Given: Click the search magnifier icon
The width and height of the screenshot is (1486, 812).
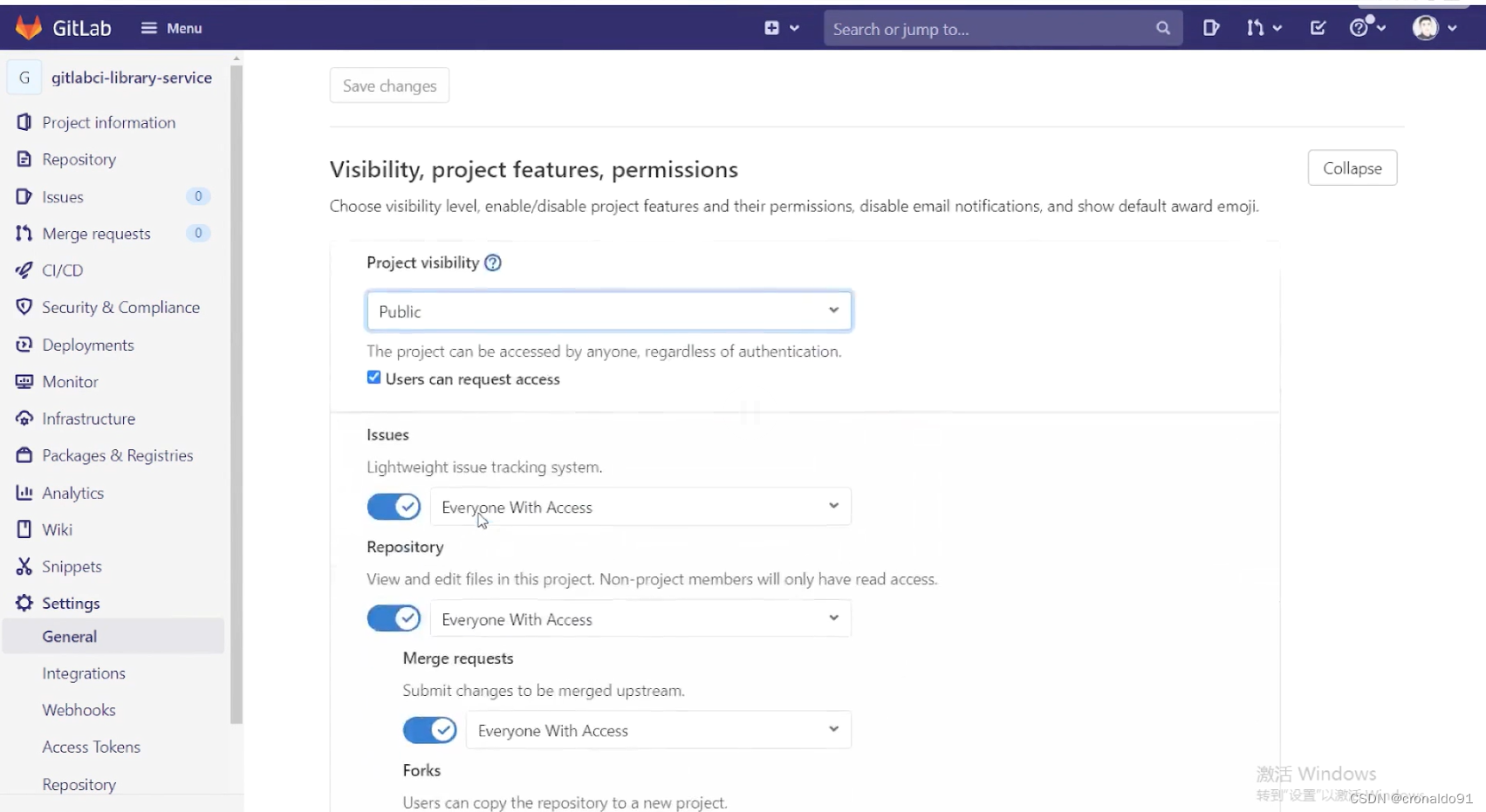Looking at the screenshot, I should 1163,28.
